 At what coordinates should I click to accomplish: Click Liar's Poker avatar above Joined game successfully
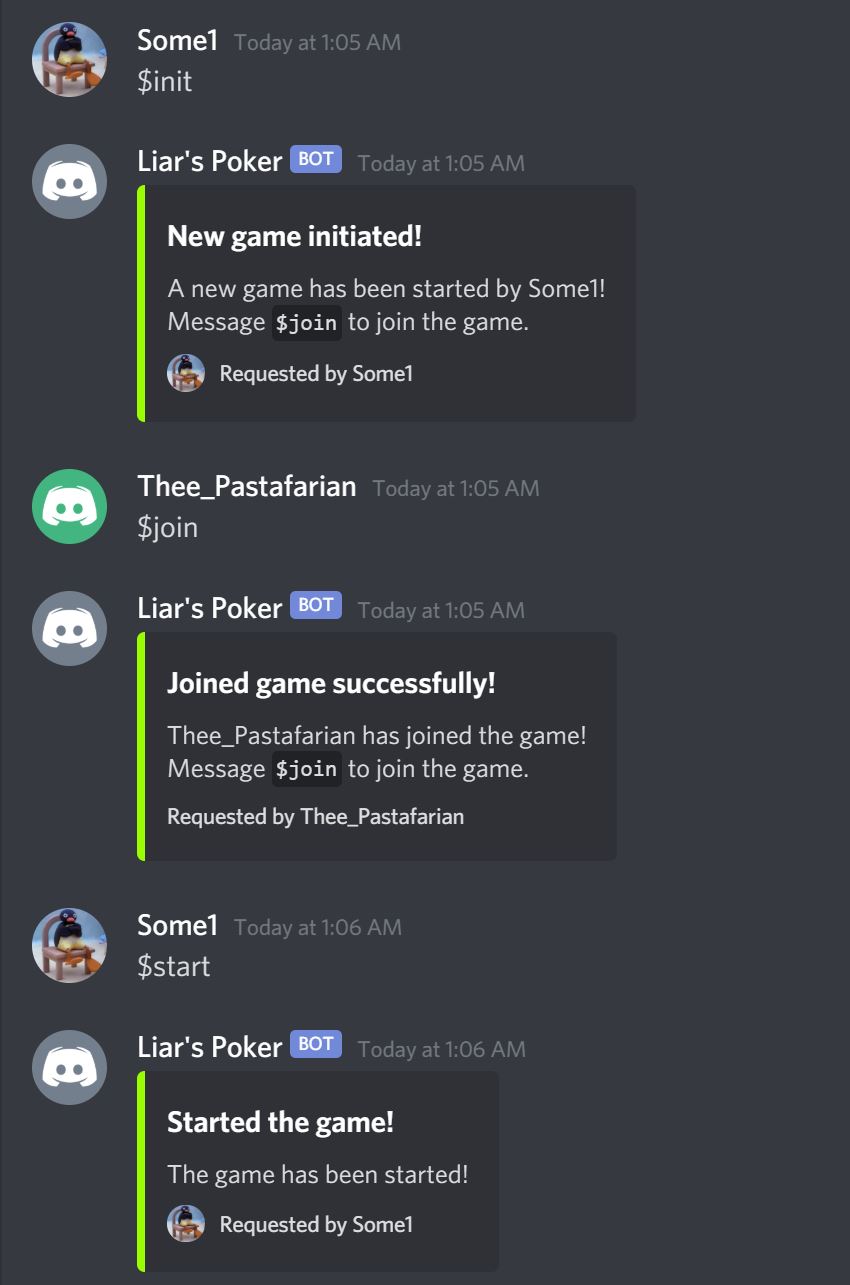pyautogui.click(x=70, y=628)
